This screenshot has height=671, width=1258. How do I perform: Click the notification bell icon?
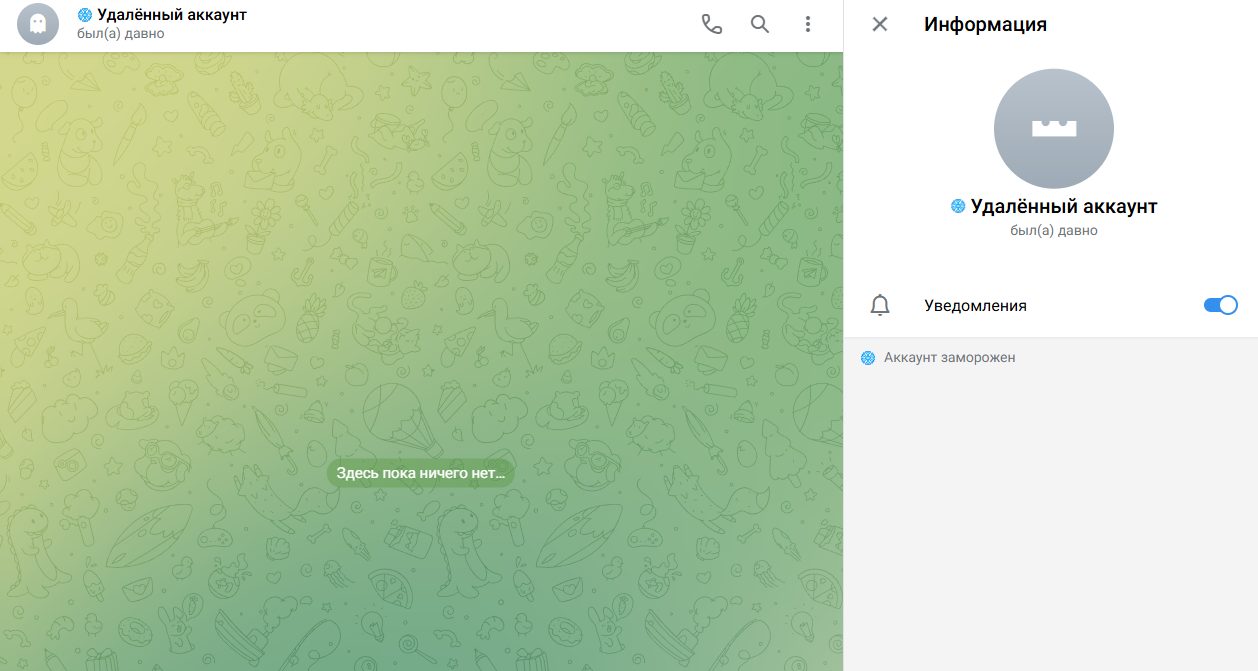pyautogui.click(x=880, y=306)
